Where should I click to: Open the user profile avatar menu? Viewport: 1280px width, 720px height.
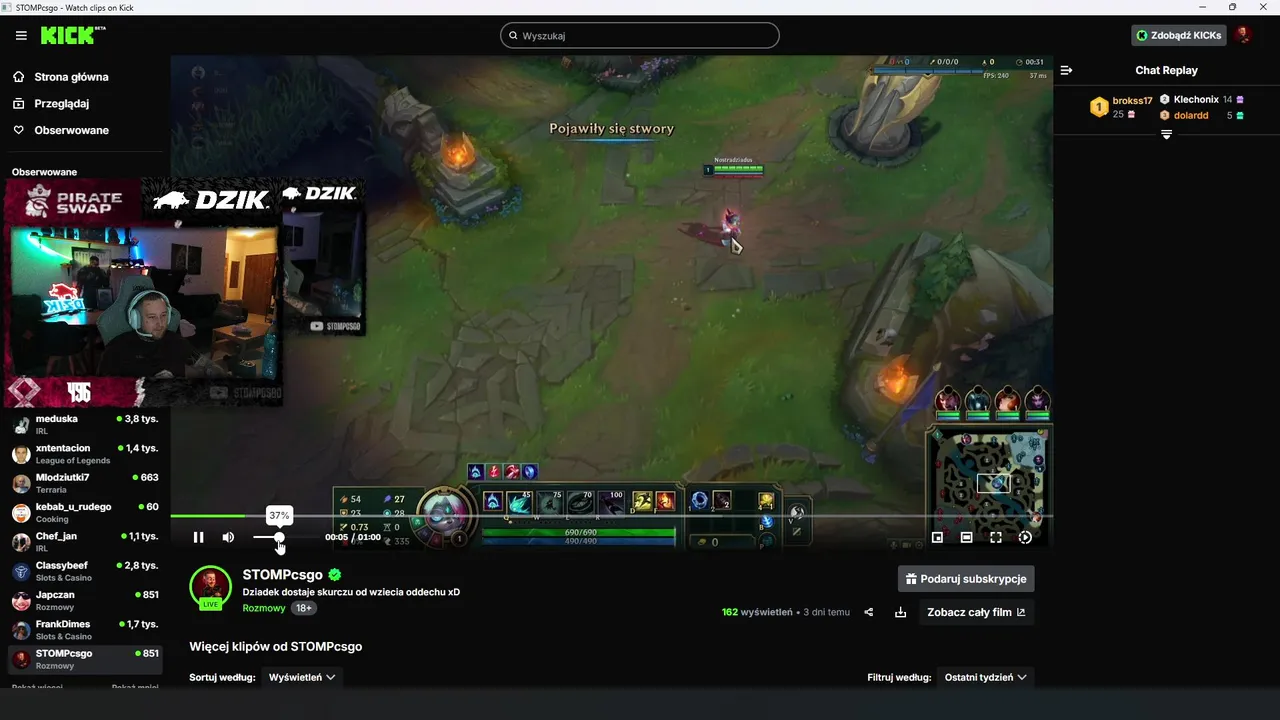pyautogui.click(x=1243, y=35)
